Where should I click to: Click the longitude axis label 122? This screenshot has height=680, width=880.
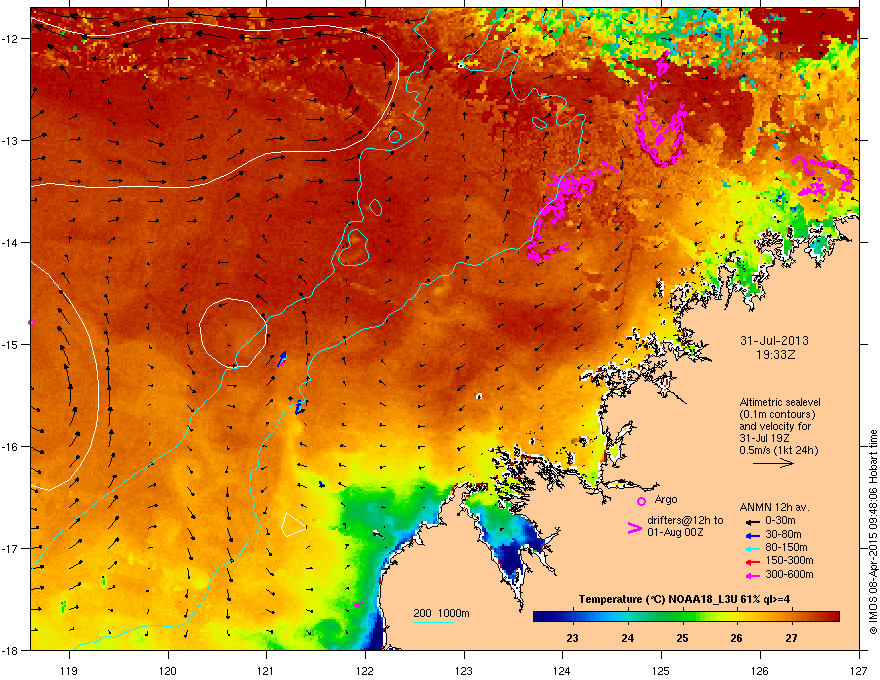point(365,670)
